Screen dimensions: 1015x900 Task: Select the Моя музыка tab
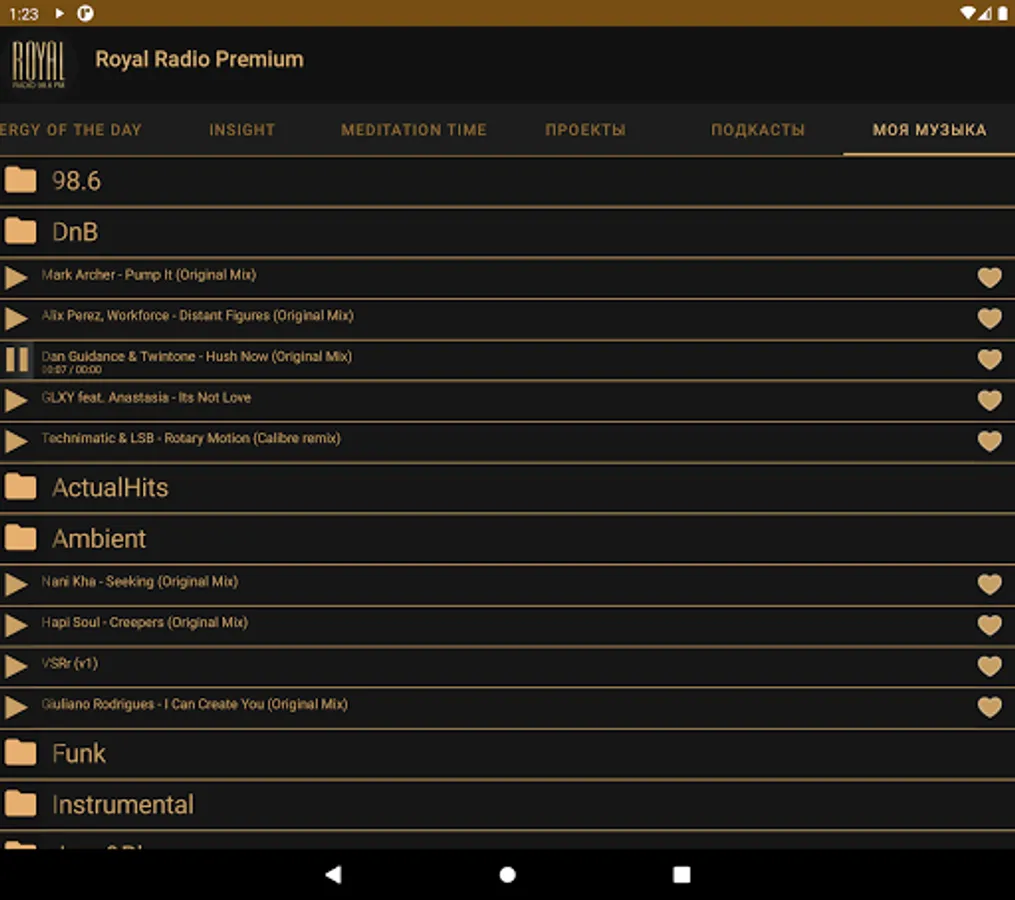click(929, 130)
